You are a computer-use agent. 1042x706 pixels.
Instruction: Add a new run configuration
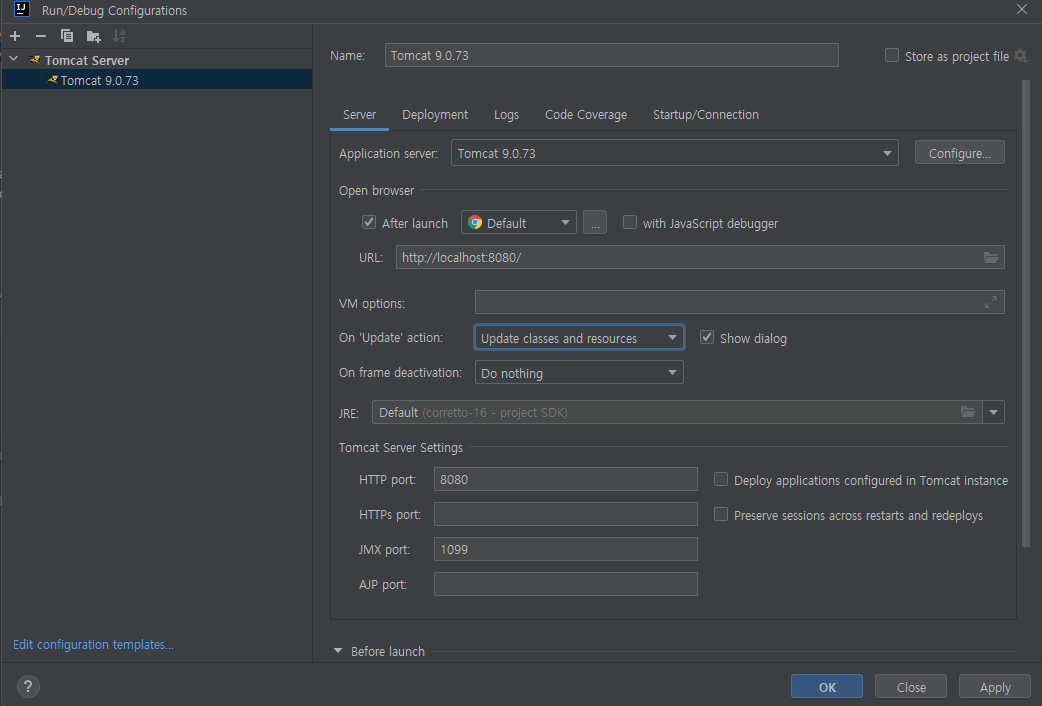coord(15,36)
